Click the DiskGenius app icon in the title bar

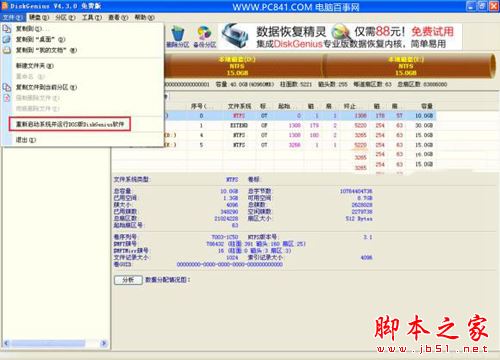pos(5,6)
